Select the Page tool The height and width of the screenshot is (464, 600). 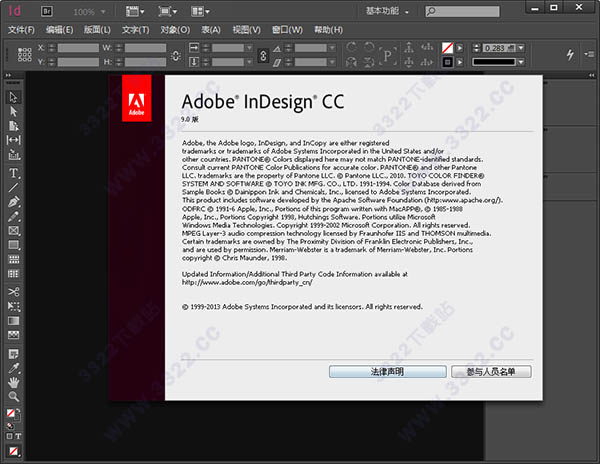coord(13,126)
